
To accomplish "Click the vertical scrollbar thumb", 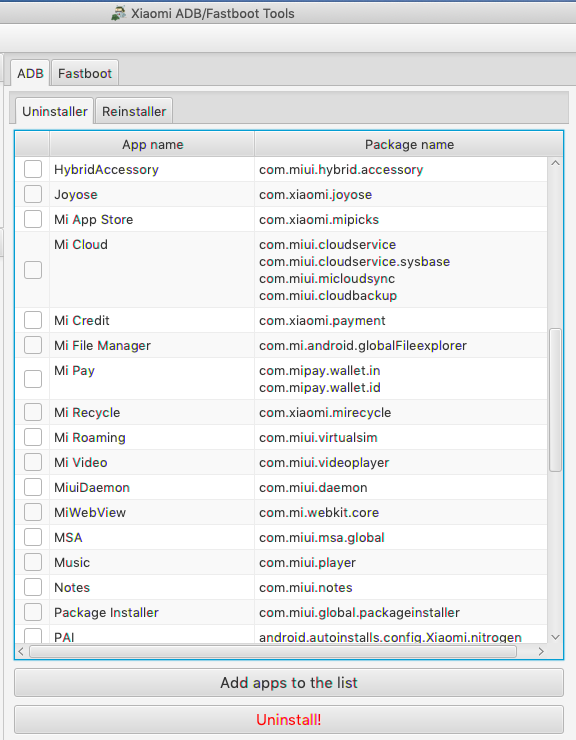I will [555, 400].
